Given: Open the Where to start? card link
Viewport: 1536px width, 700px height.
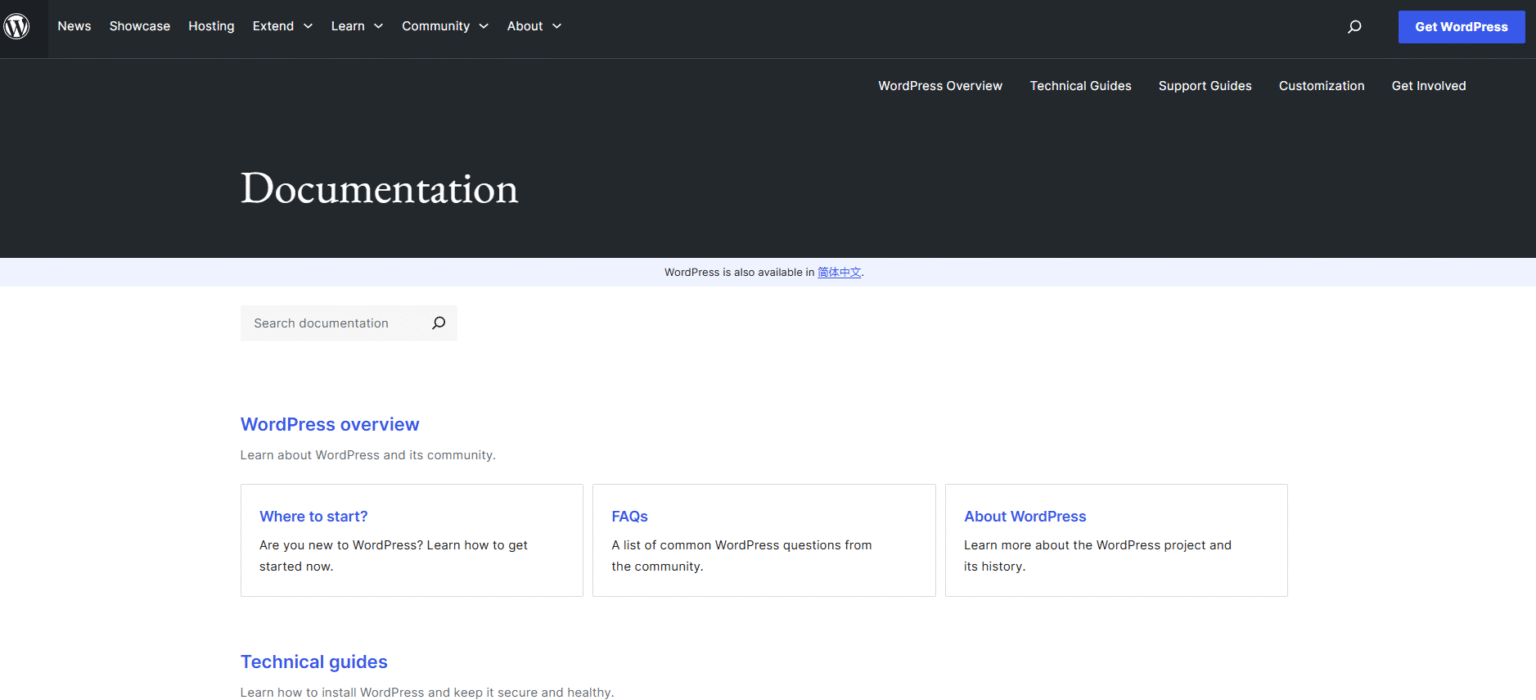Looking at the screenshot, I should (313, 516).
